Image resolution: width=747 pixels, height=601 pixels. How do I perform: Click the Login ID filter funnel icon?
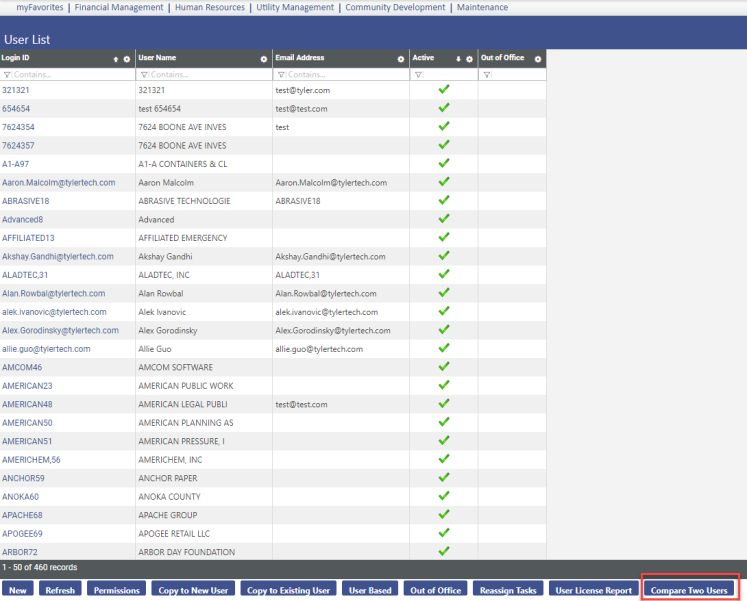pyautogui.click(x=7, y=75)
